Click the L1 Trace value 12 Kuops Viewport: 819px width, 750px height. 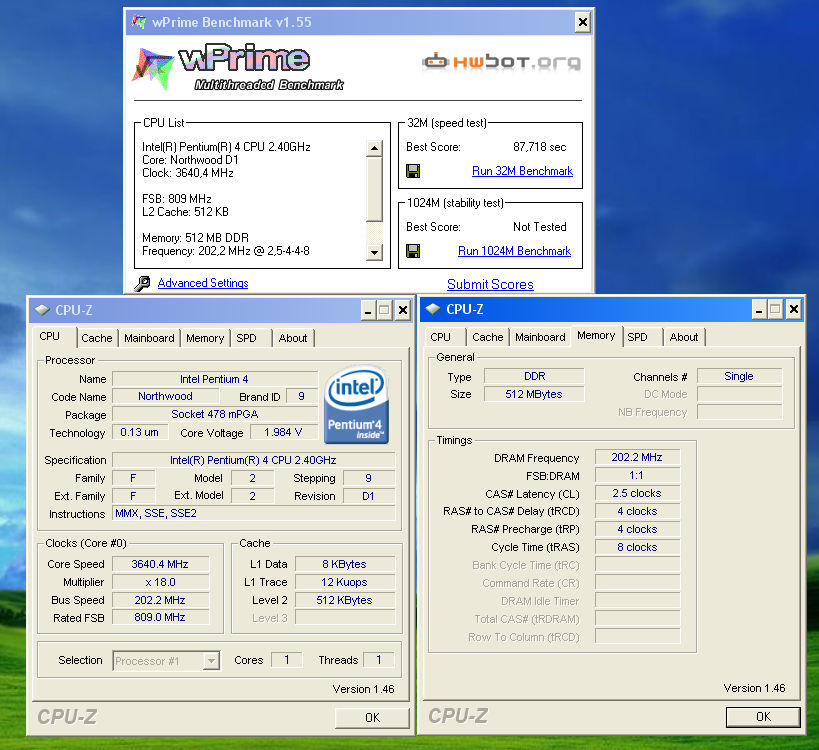pyautogui.click(x=345, y=582)
